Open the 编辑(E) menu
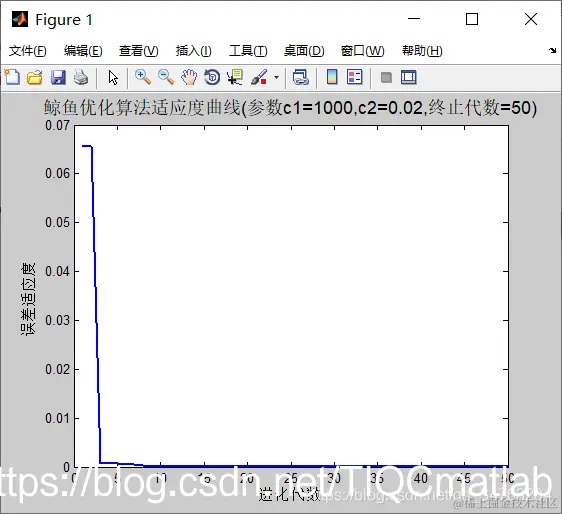The width and height of the screenshot is (562, 514). click(x=83, y=51)
